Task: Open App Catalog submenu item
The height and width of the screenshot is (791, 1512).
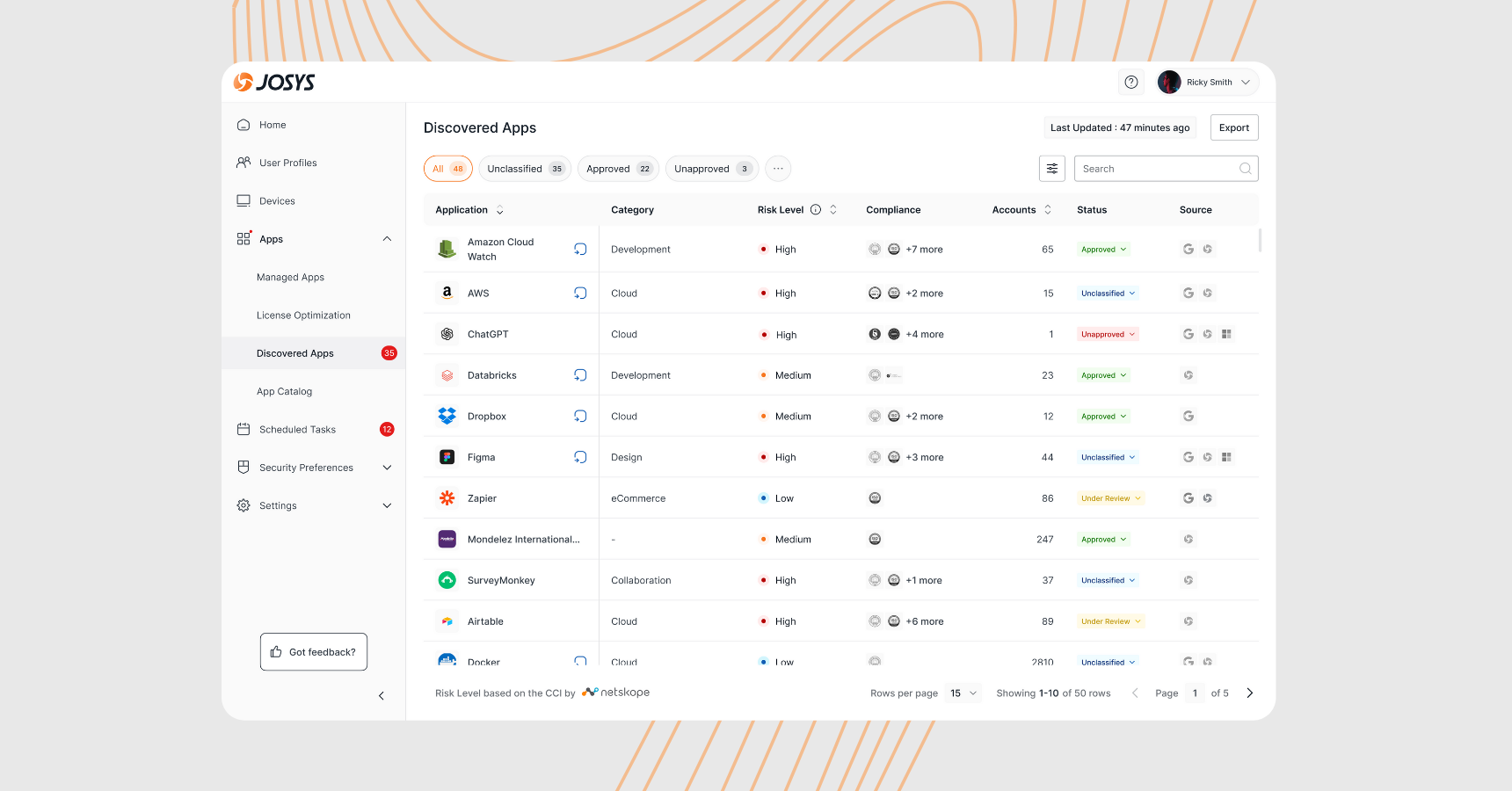Action: tap(284, 392)
